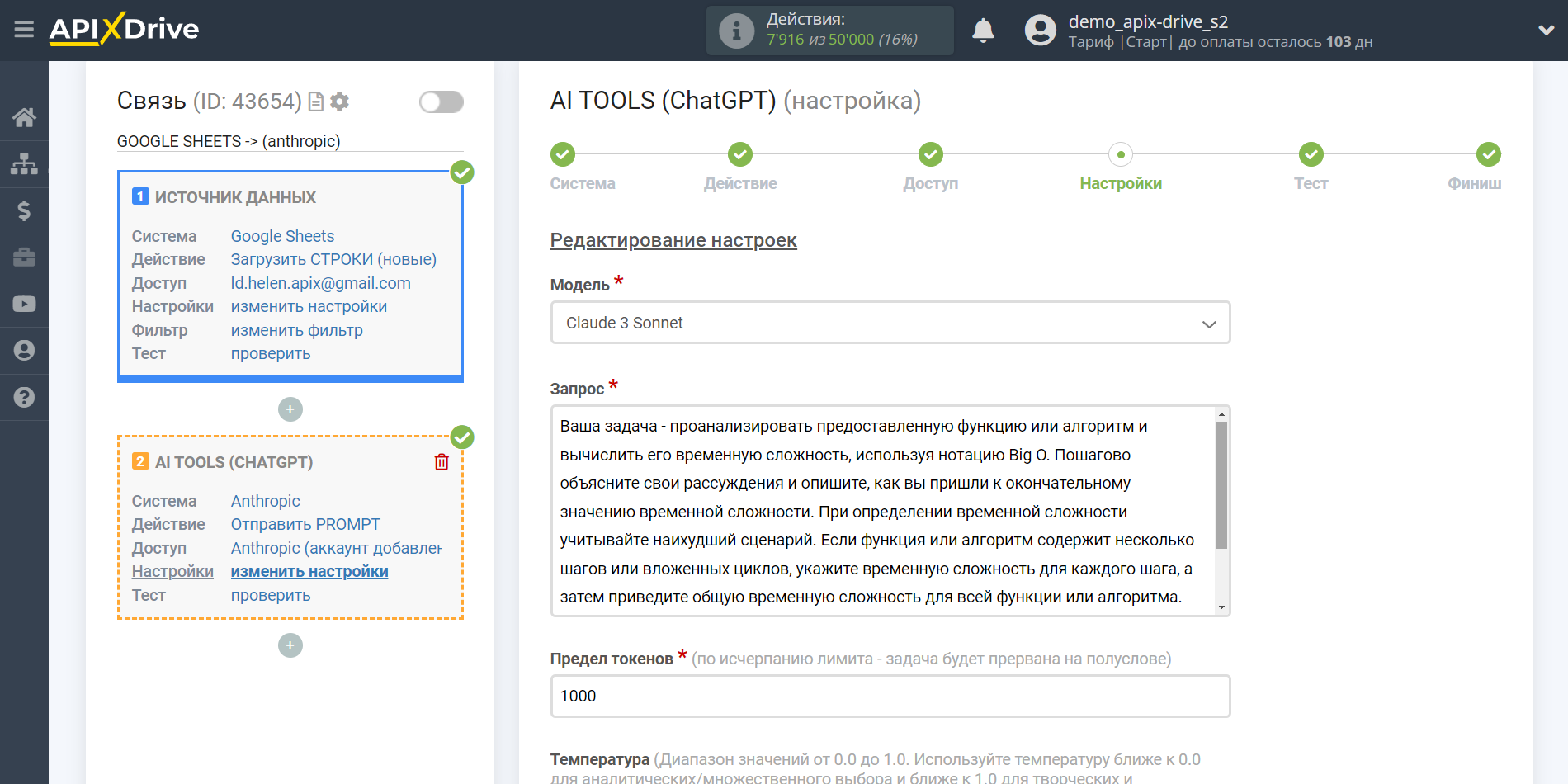Click the Связь (ID: 43654) title
The image size is (1568, 784).
pyautogui.click(x=210, y=101)
